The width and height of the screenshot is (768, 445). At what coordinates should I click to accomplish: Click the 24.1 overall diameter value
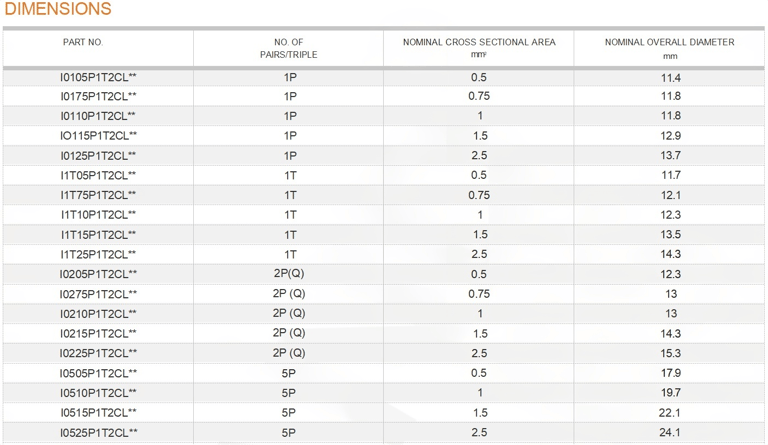coord(670,433)
